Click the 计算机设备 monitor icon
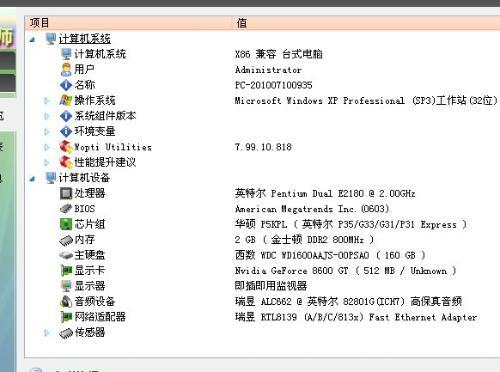The width and height of the screenshot is (500, 372). pos(51,178)
